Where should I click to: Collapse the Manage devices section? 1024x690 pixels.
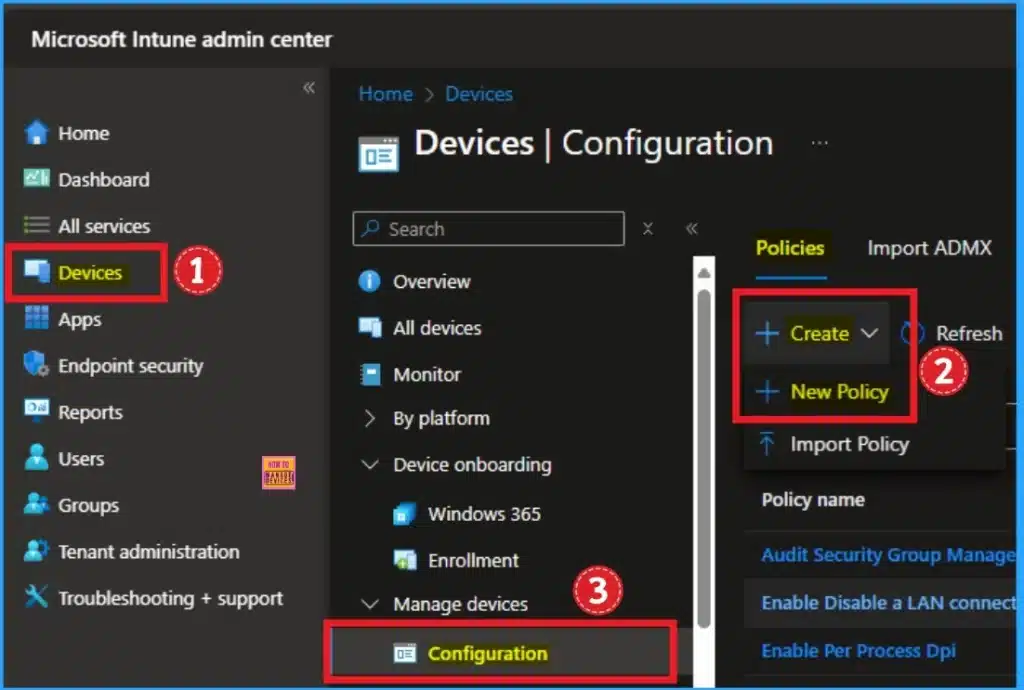coord(459,604)
